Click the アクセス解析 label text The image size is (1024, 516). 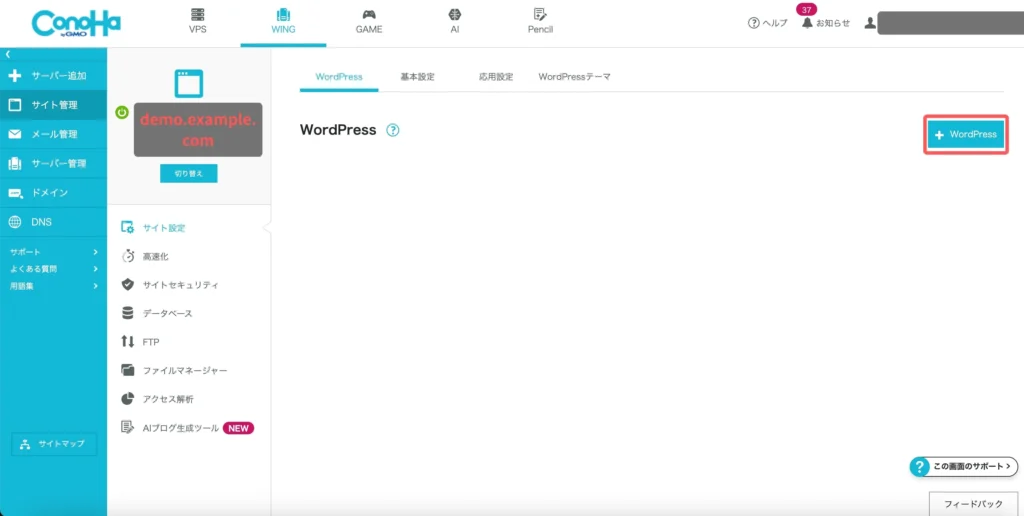168,399
